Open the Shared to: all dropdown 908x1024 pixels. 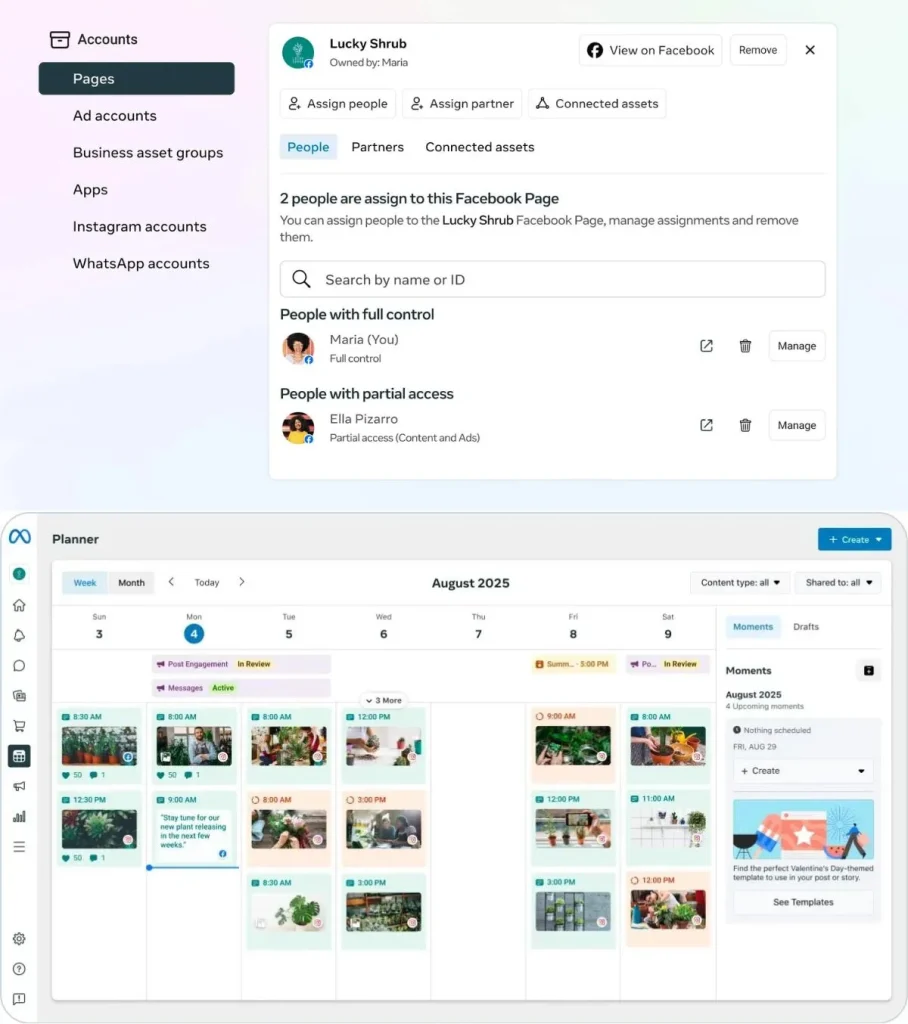click(838, 583)
